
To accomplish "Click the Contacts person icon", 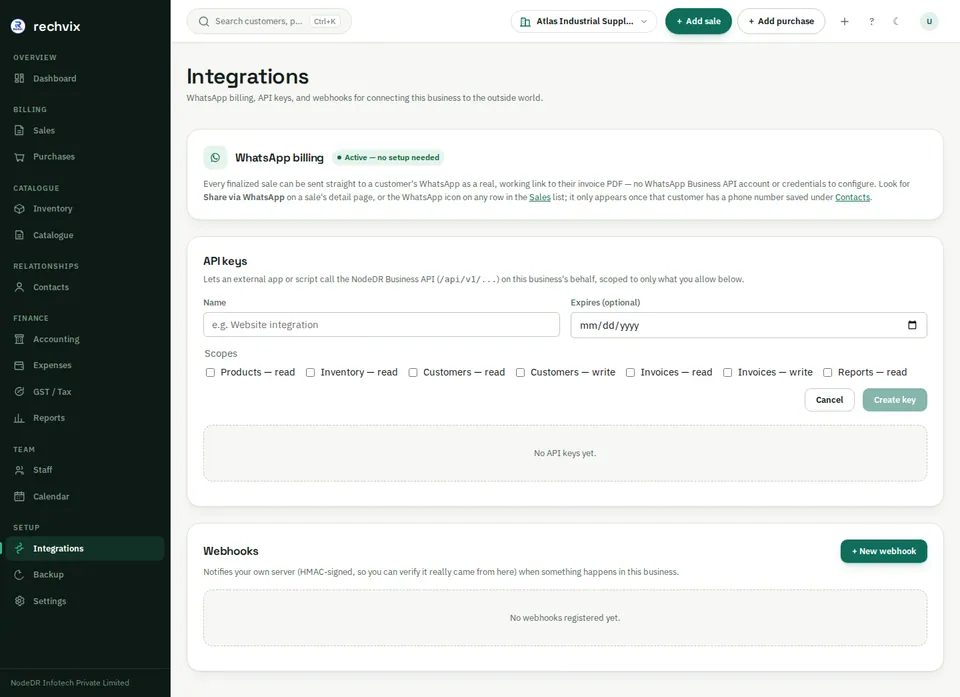I will tap(20, 287).
